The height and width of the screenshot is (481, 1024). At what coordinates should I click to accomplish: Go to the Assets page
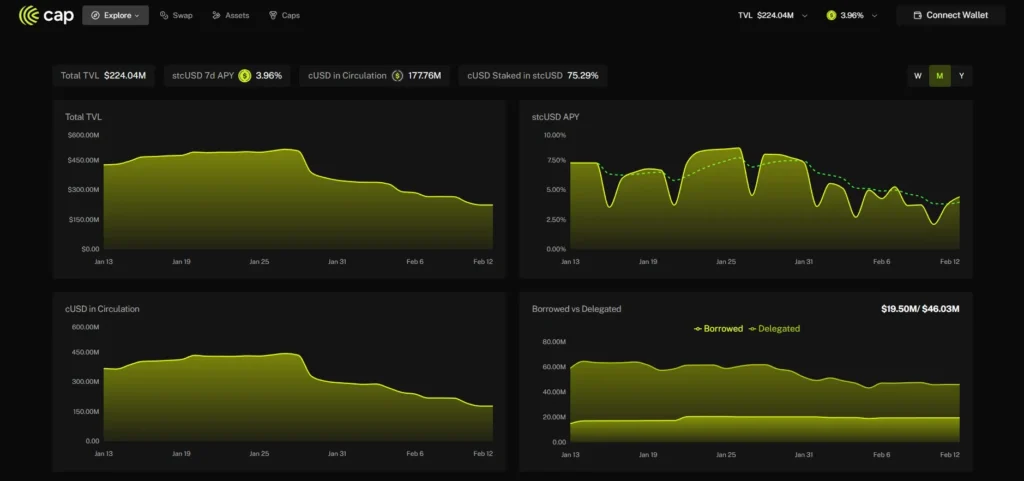tap(237, 16)
